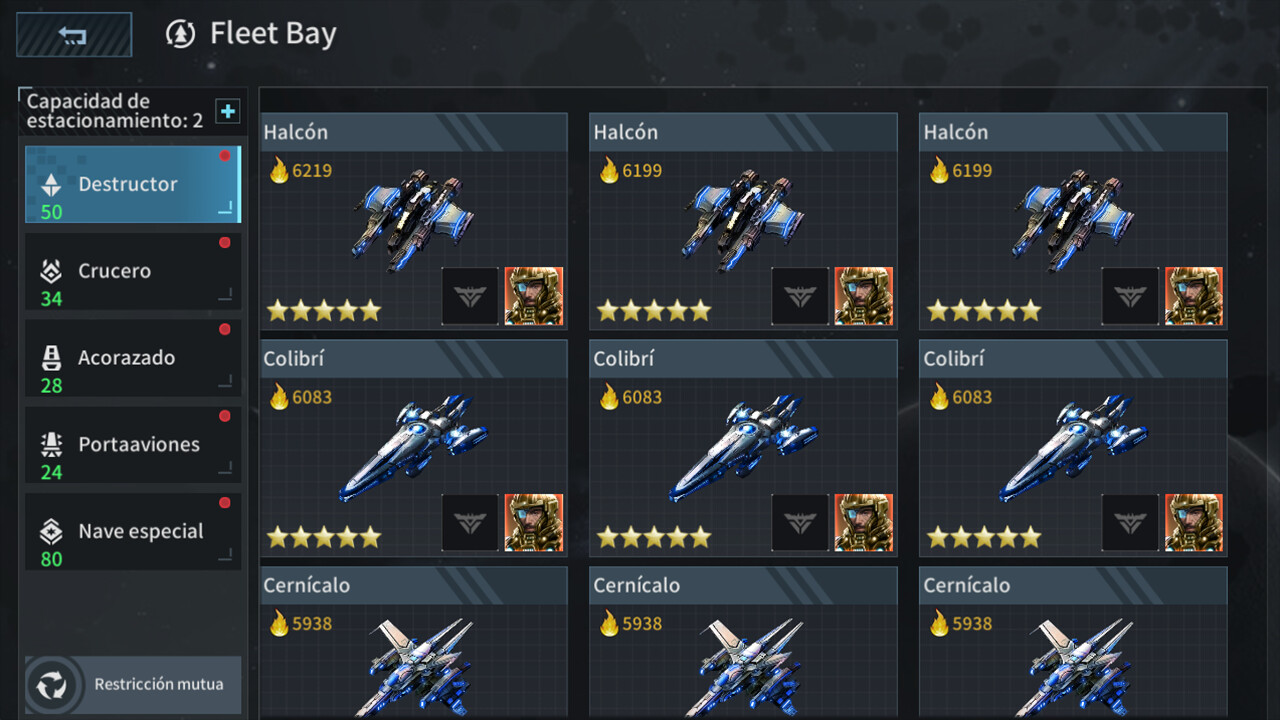
Task: Open the Nave especial category tab
Action: (x=133, y=532)
